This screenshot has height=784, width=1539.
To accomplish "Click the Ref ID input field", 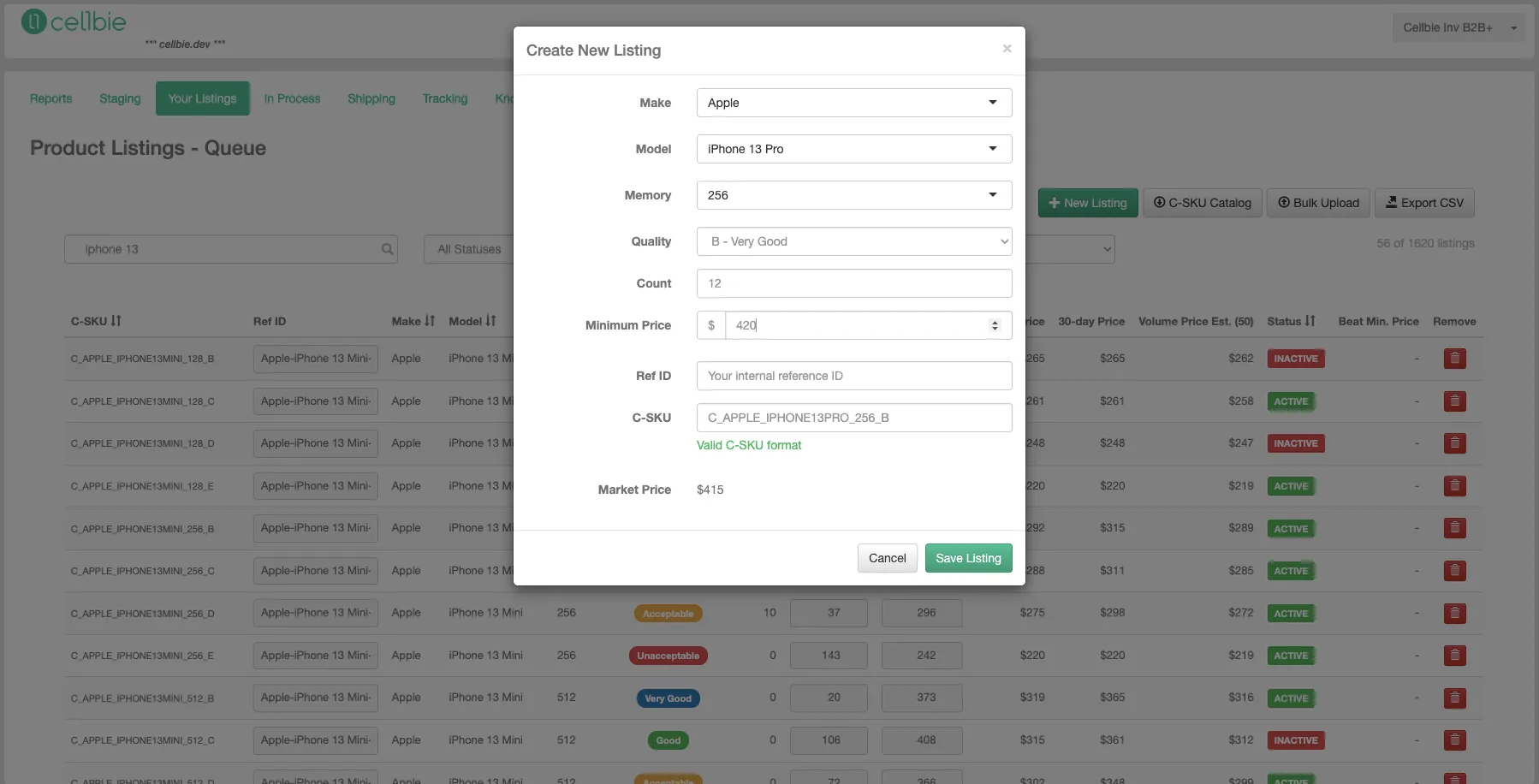I will [x=854, y=376].
